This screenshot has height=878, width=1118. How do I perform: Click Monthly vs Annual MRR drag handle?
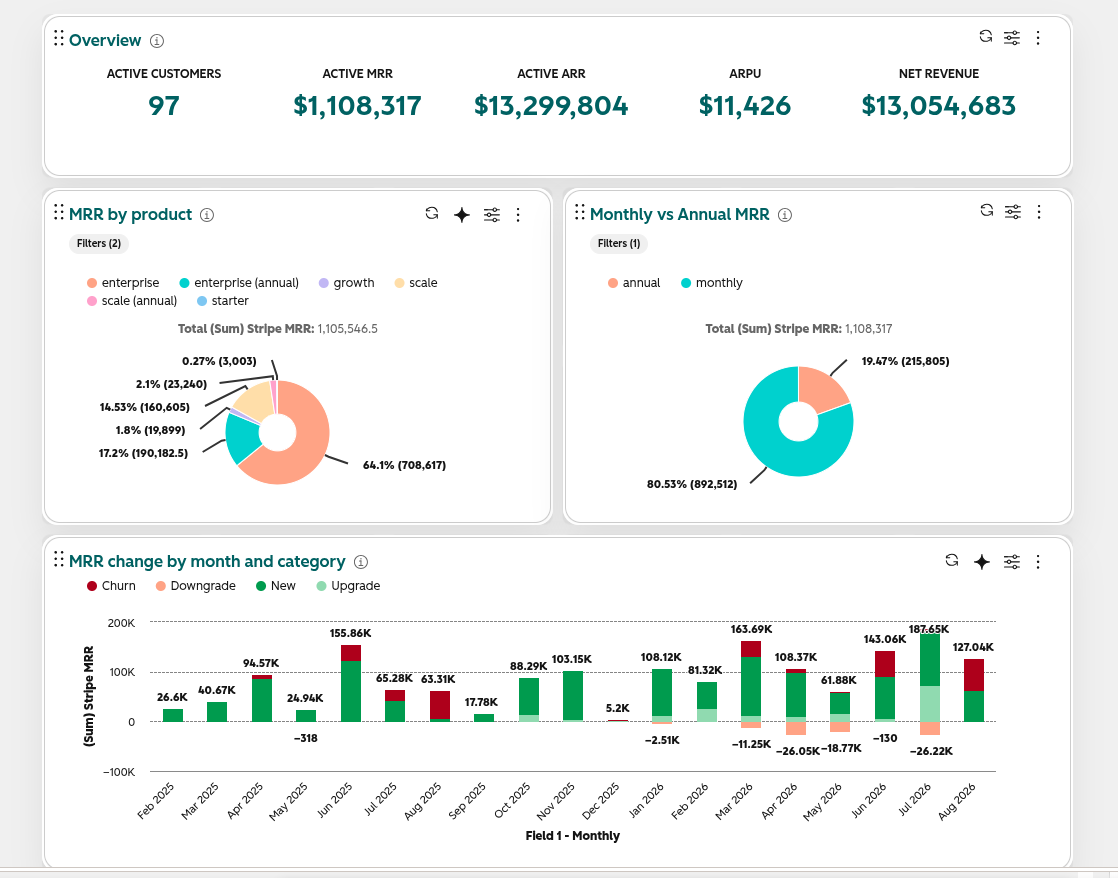[x=580, y=212]
